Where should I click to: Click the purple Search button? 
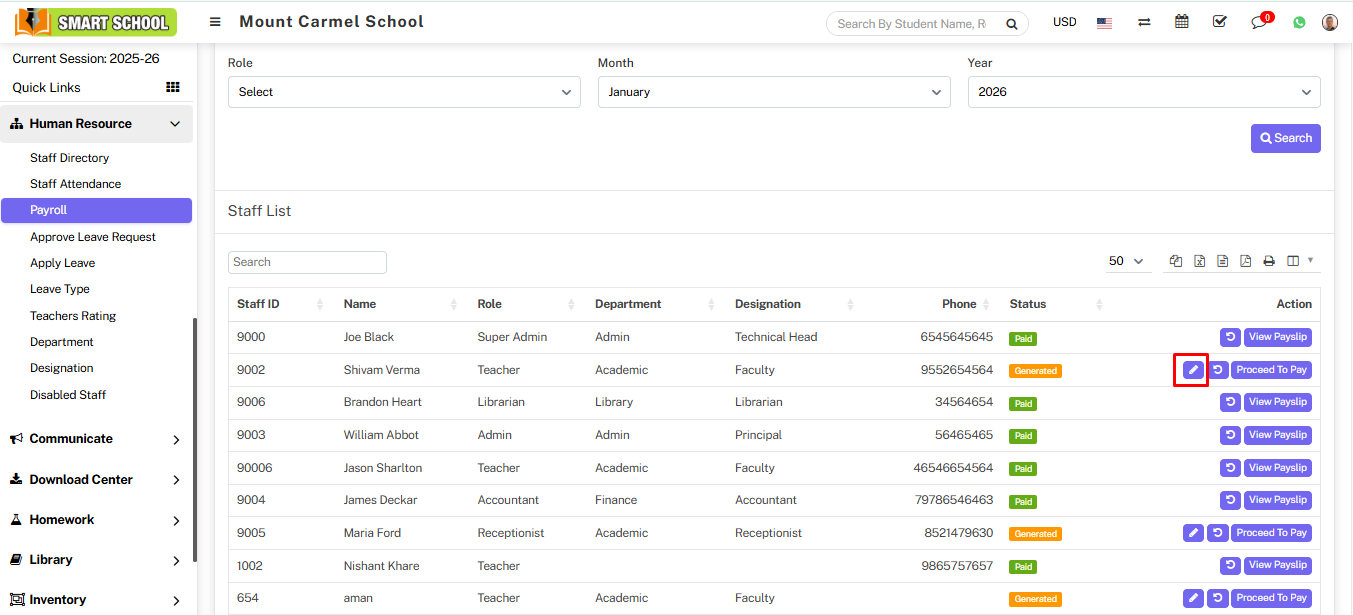(x=1285, y=138)
